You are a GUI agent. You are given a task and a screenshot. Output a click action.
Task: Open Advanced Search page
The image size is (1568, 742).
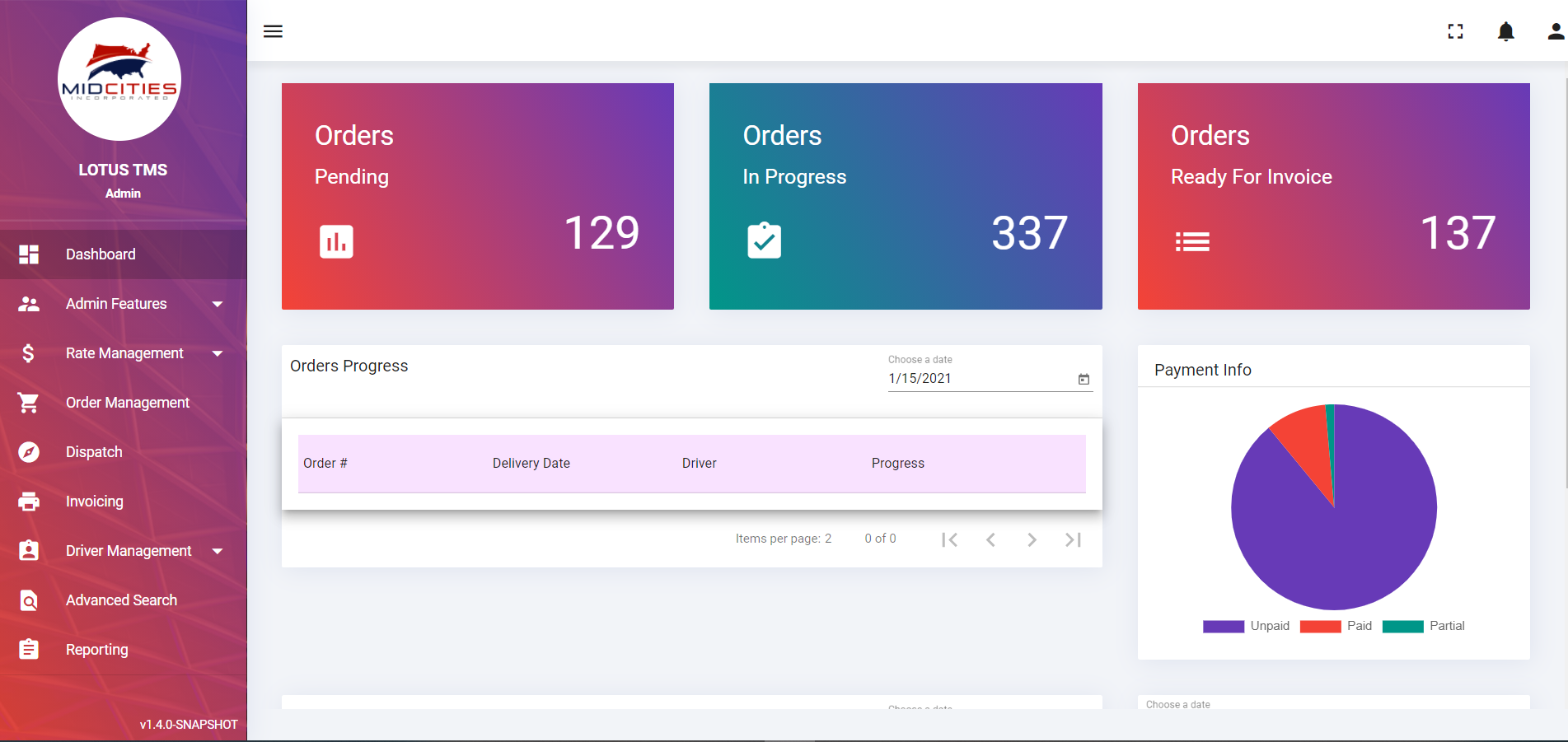121,600
